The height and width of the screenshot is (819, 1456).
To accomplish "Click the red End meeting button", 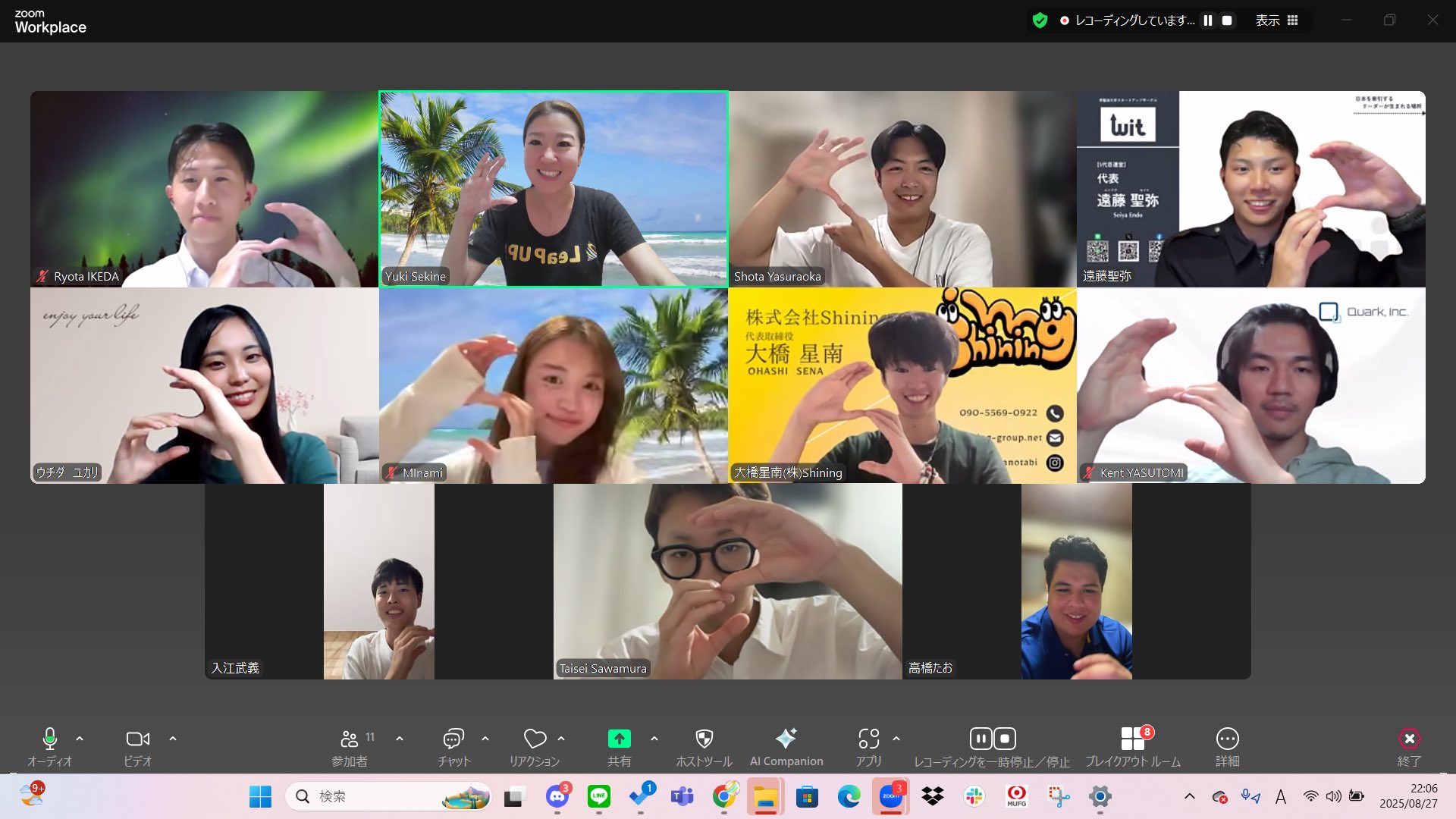I will tap(1408, 739).
